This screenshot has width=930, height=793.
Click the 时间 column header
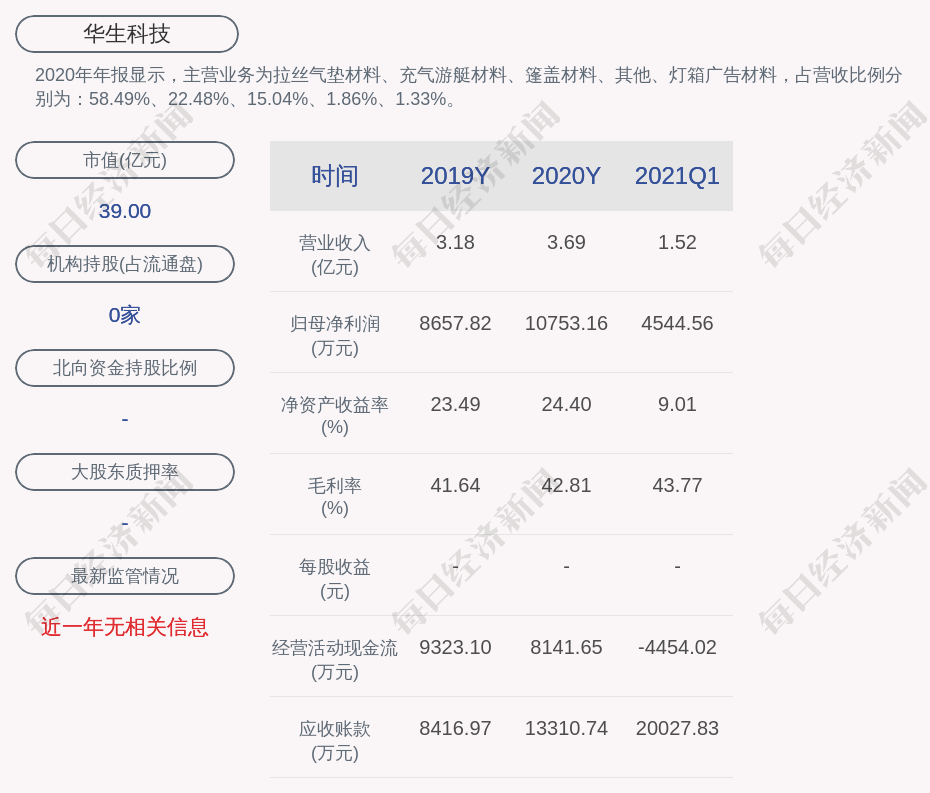pos(335,176)
